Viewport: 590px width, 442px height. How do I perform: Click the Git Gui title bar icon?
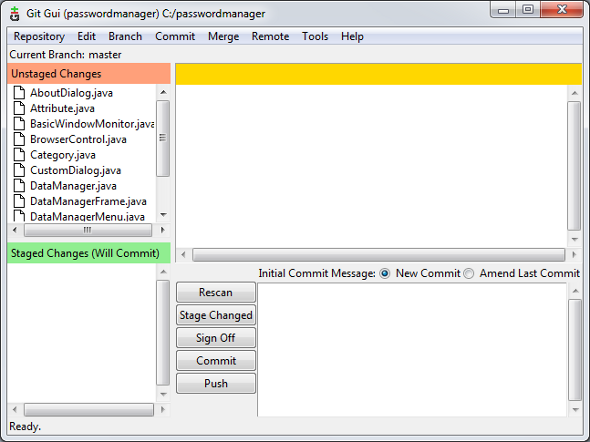(15, 14)
